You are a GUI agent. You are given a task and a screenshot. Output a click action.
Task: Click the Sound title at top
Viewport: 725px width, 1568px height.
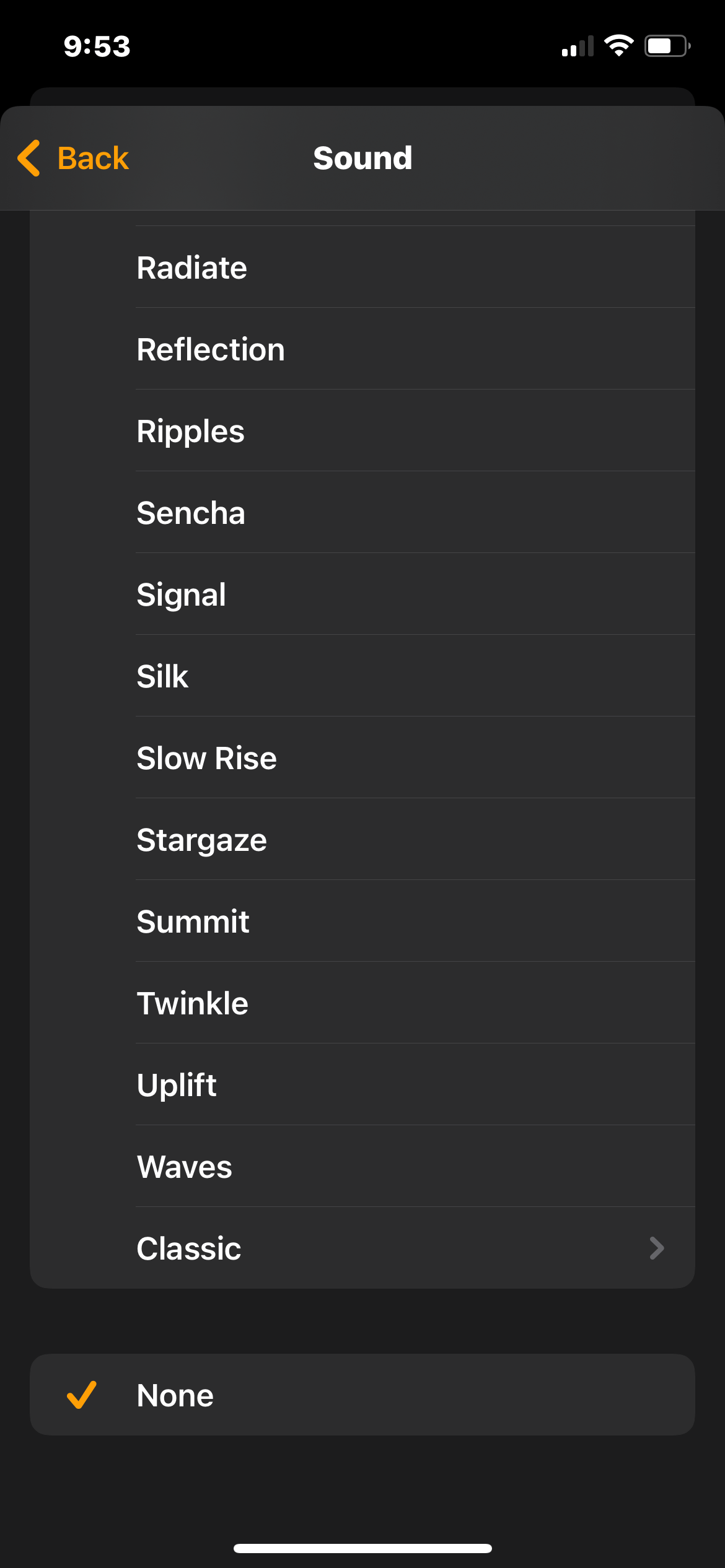tap(362, 157)
